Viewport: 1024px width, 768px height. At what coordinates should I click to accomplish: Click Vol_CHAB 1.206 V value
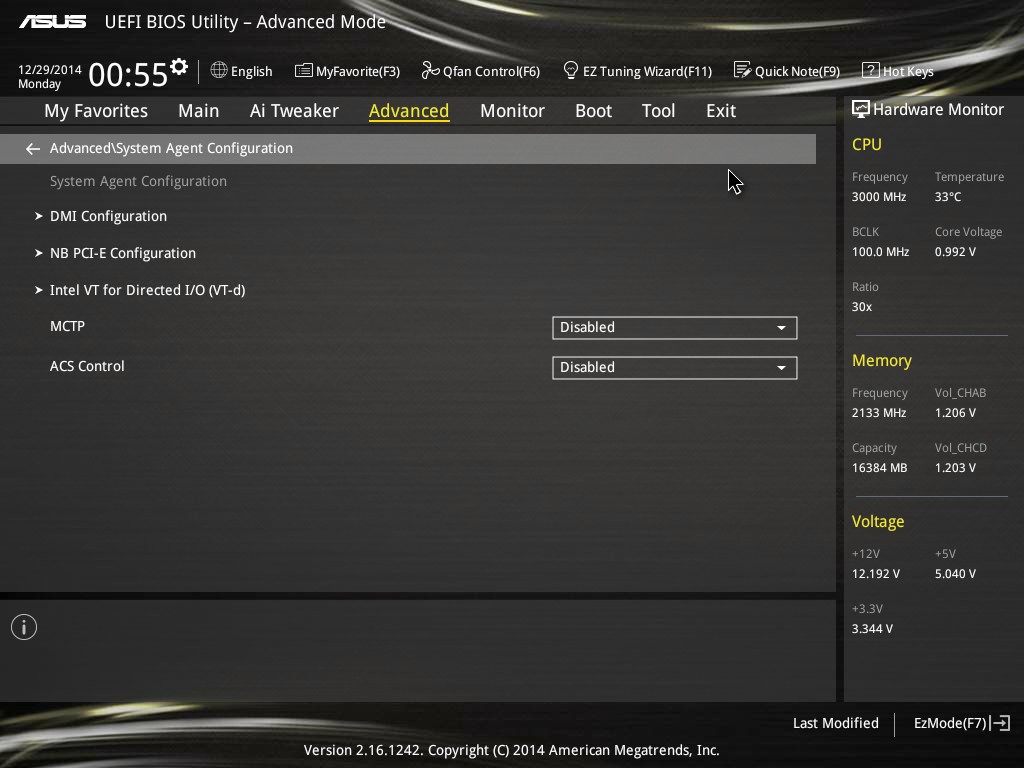click(955, 413)
